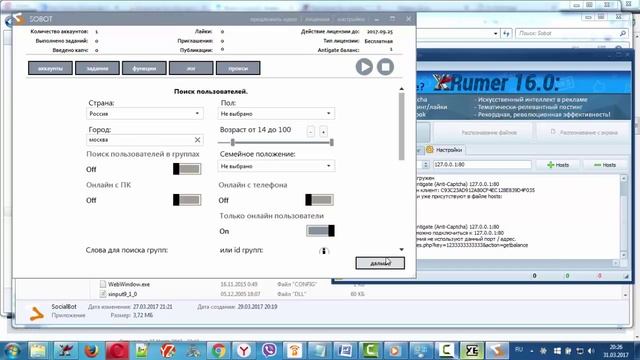Turn off Только онлайн пользователи switch

pos(320,231)
